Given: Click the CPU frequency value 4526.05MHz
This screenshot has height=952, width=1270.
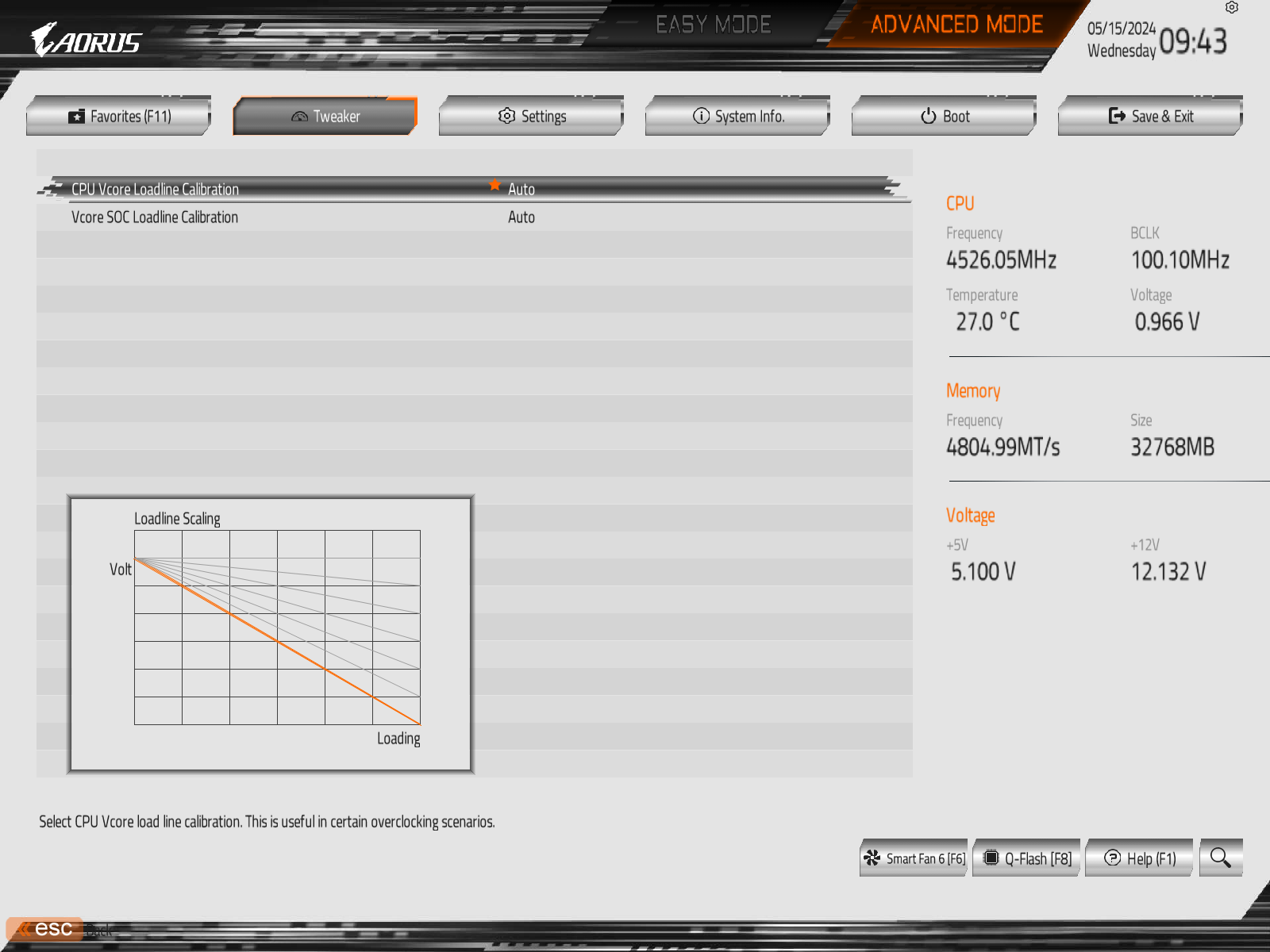Looking at the screenshot, I should point(1001,260).
